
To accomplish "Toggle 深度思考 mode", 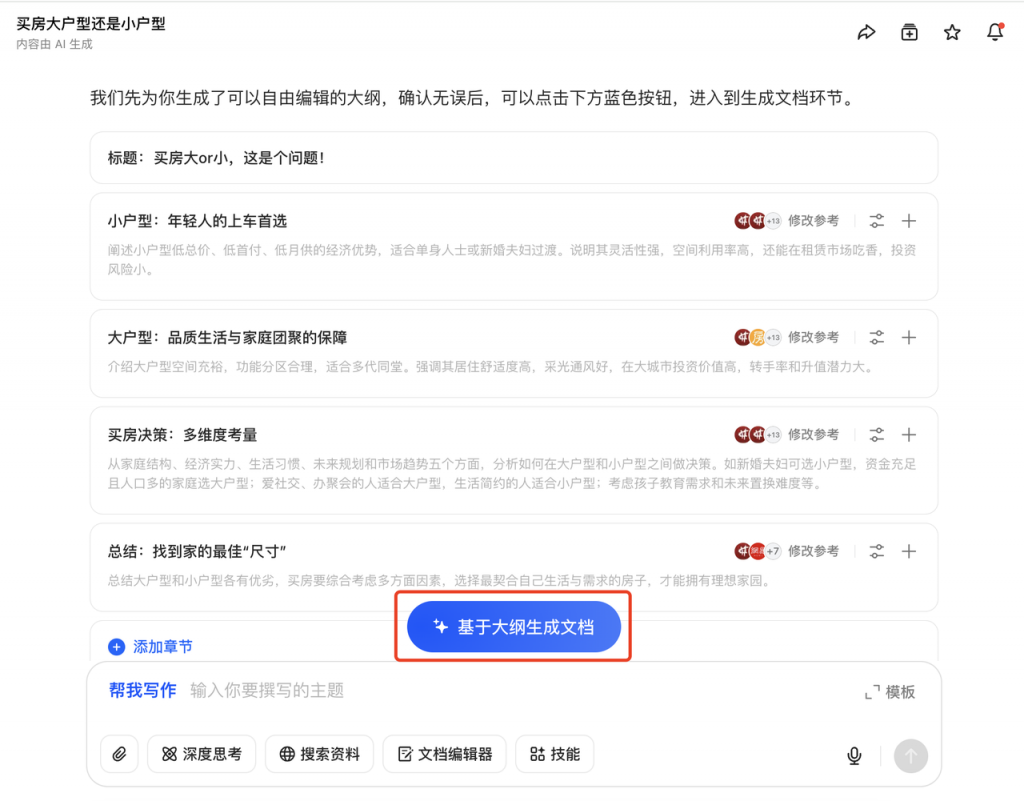I will 202,755.
